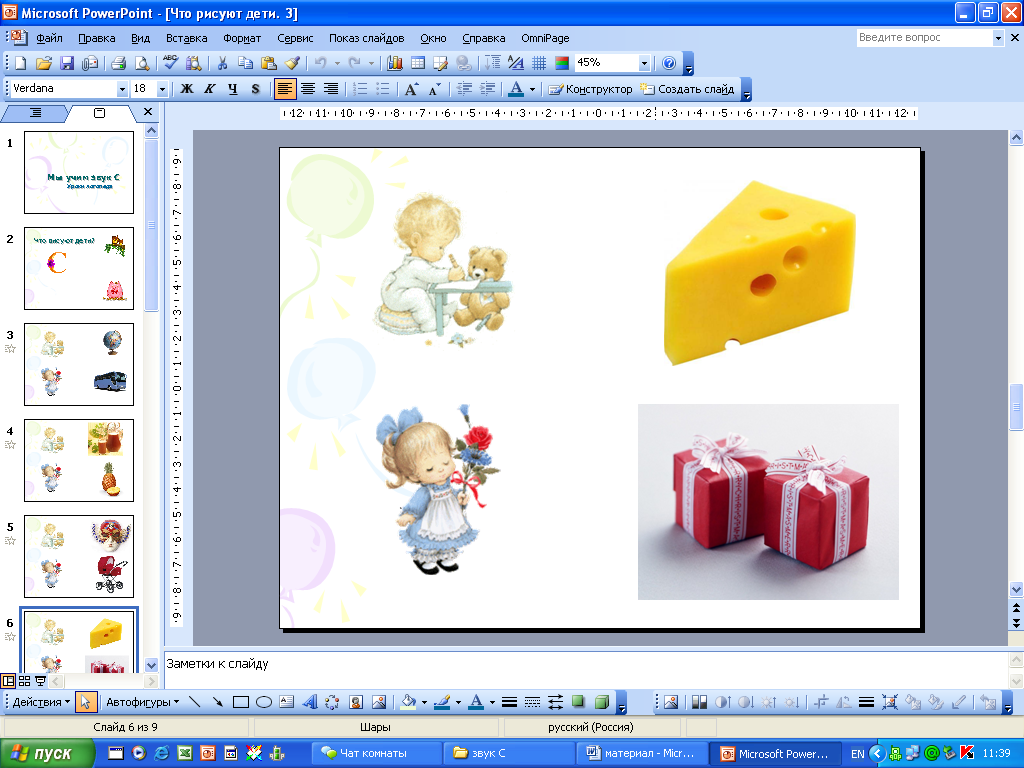Screen dimensions: 1024x768
Task: Apply fill color with paint bucket
Action: pos(408,702)
